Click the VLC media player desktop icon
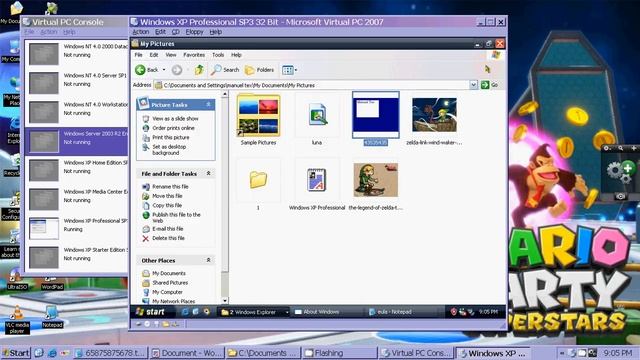This screenshot has width=640, height=360. [x=17, y=319]
